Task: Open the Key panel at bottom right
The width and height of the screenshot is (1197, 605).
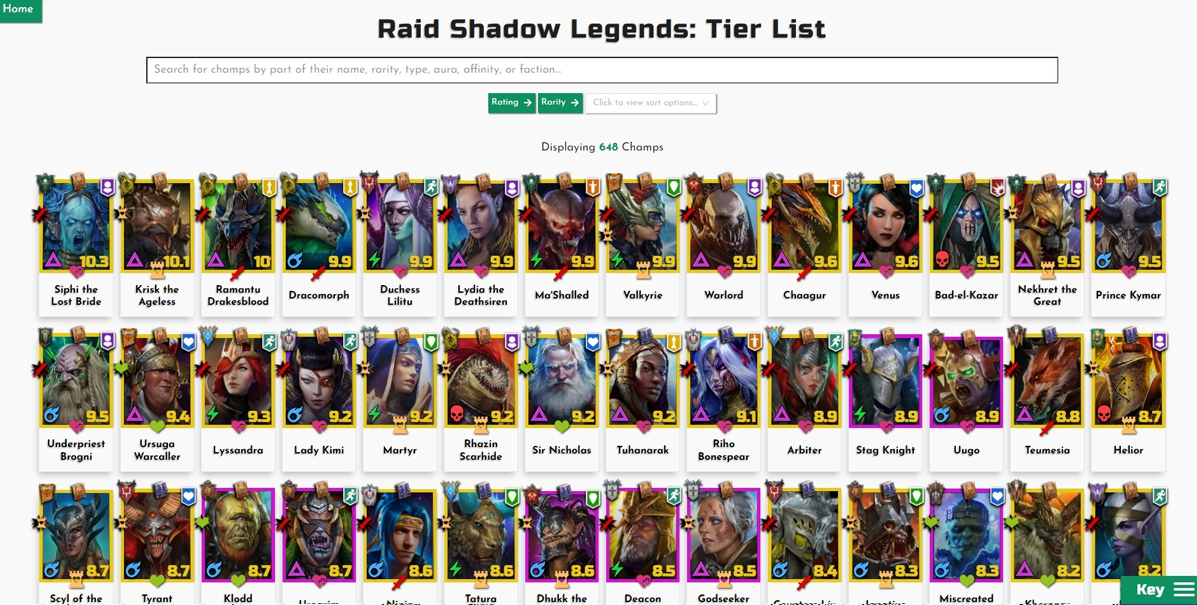Action: (x=1158, y=590)
